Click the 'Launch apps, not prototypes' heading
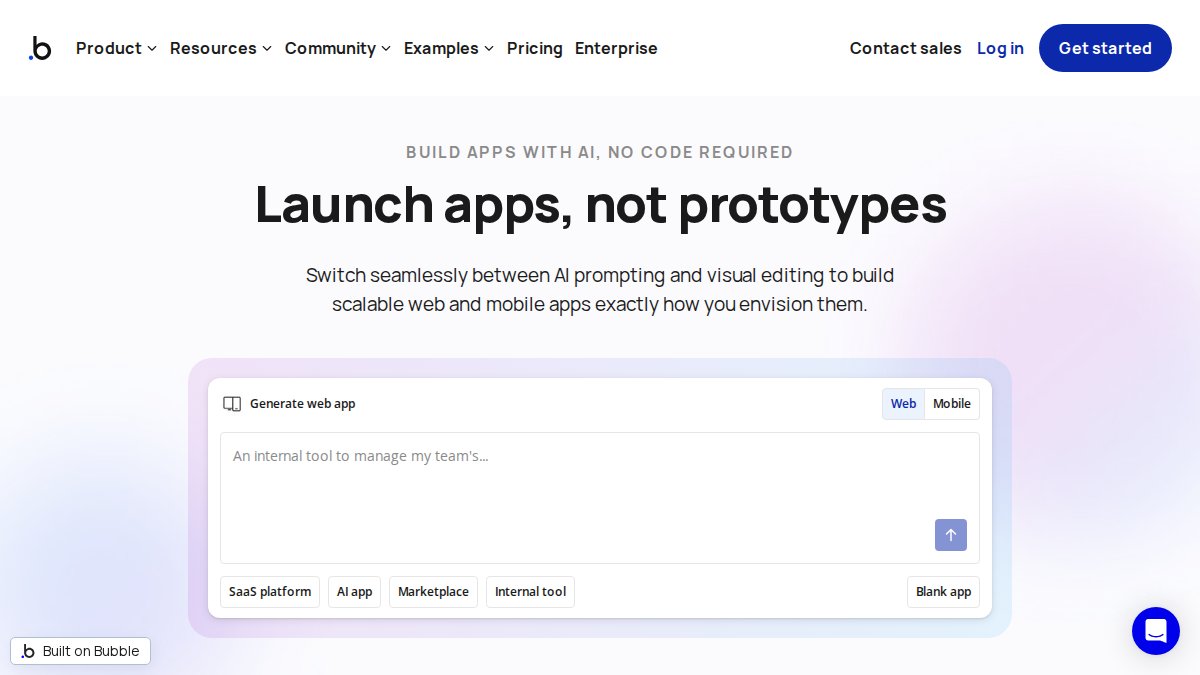 600,204
